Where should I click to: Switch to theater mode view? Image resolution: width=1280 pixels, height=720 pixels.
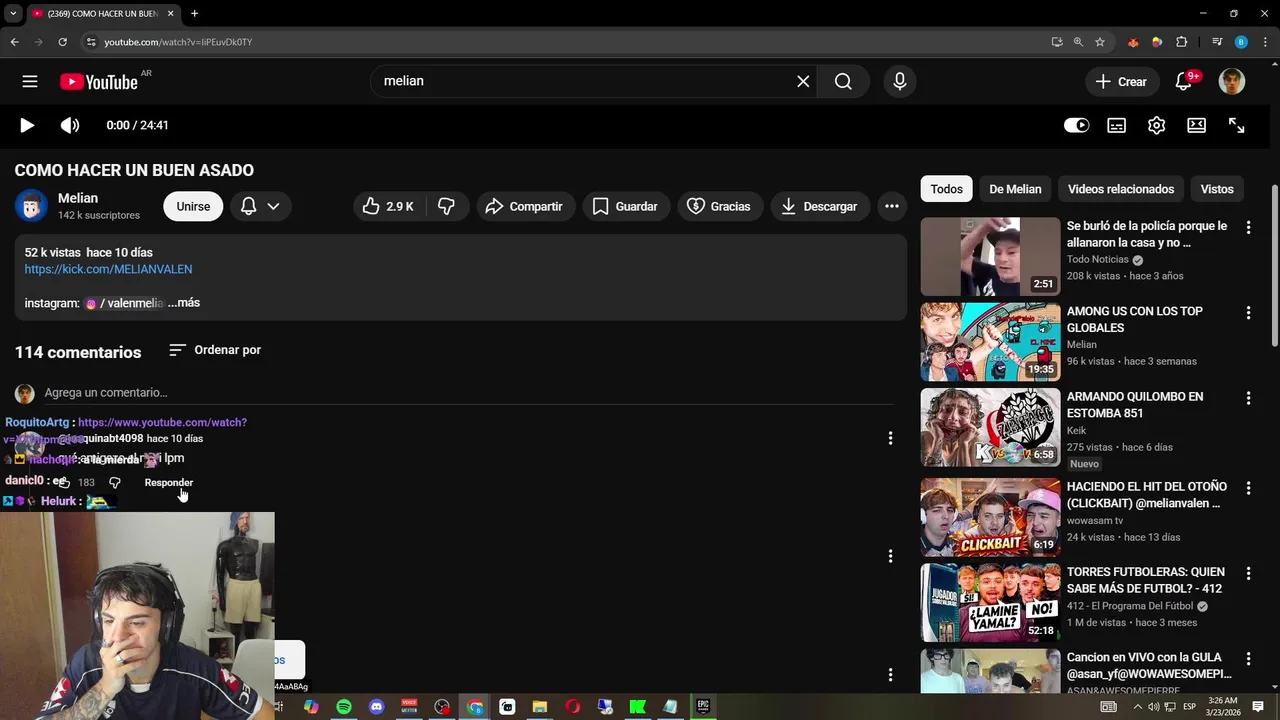point(1196,125)
